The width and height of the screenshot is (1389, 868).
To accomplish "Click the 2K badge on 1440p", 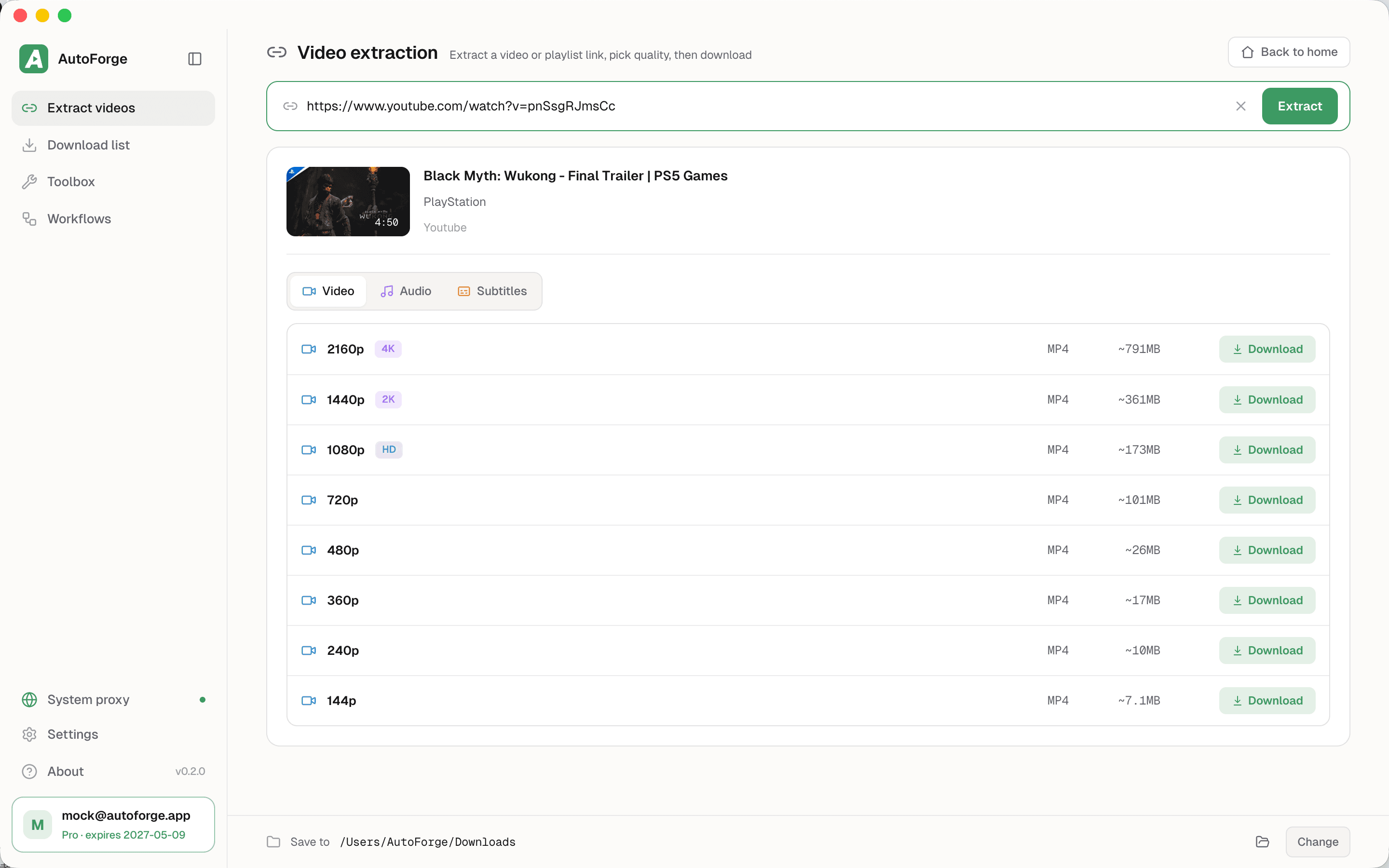I will coord(388,400).
